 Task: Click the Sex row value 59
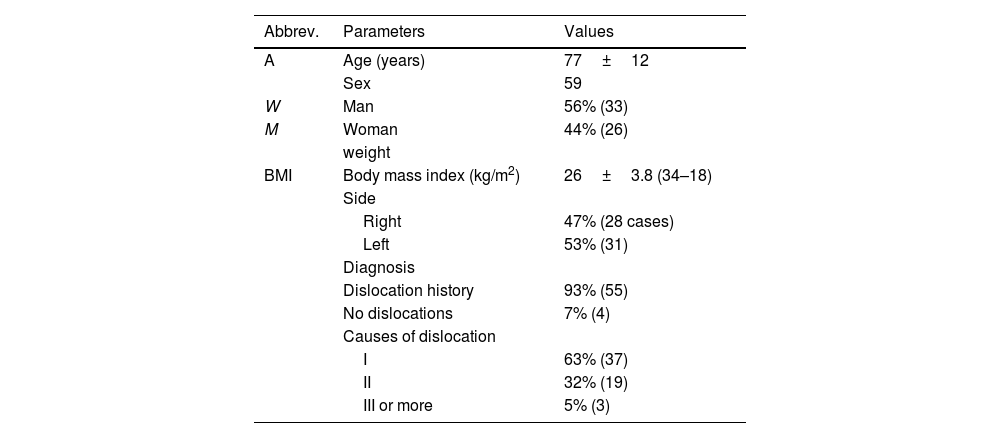coord(573,84)
